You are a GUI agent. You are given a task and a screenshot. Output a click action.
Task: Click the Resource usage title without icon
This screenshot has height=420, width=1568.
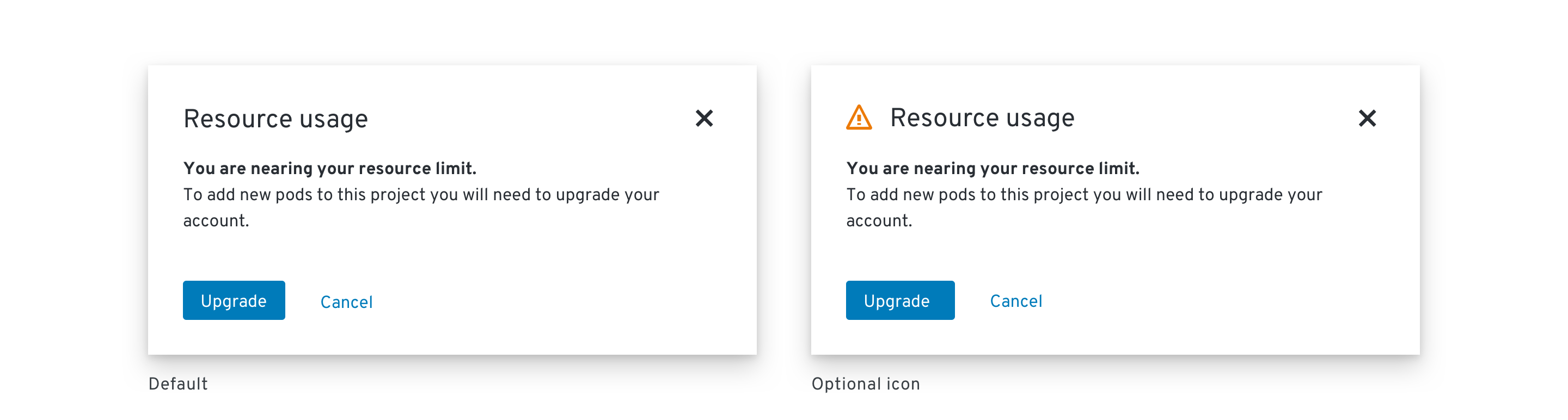[275, 119]
